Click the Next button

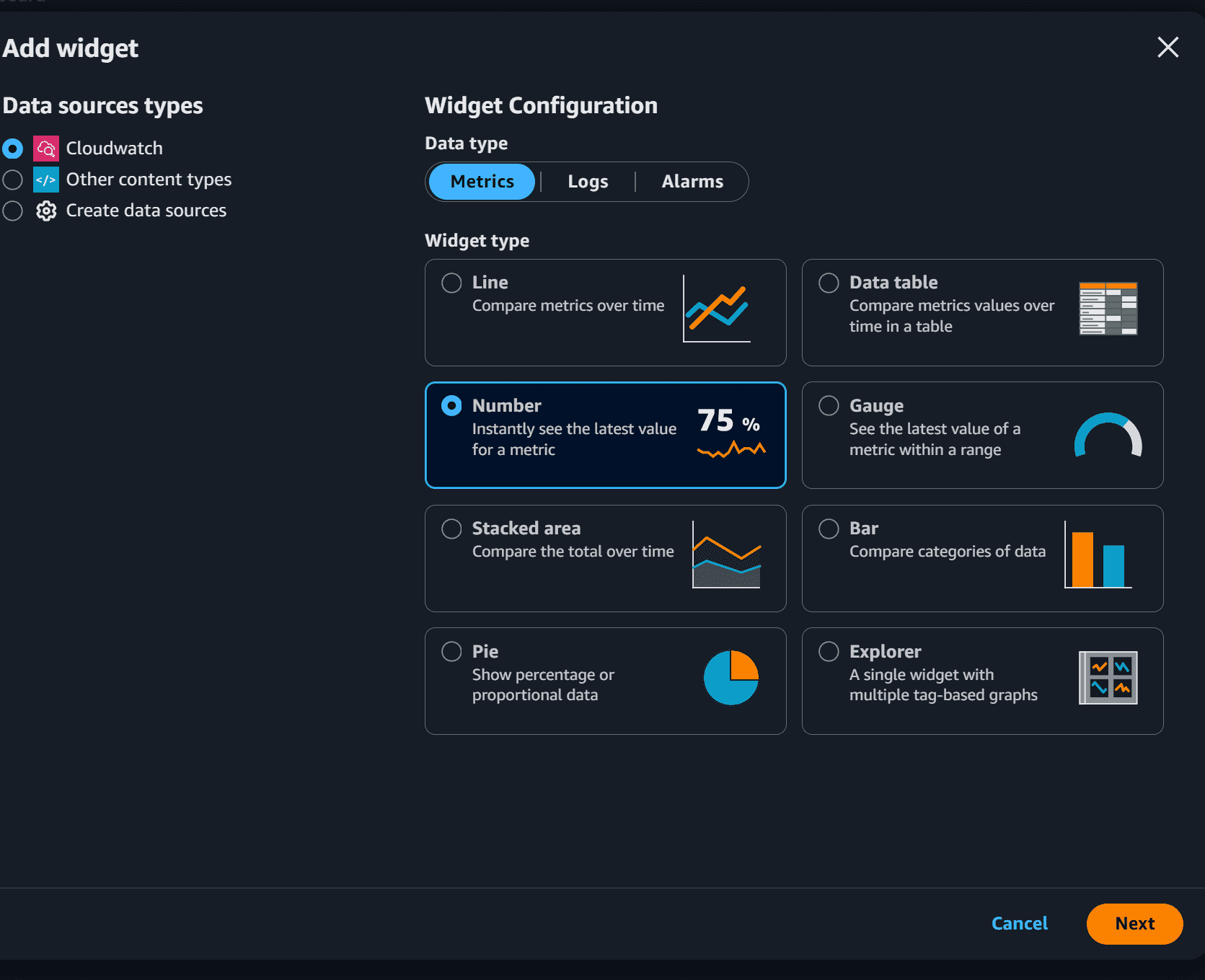1134,924
